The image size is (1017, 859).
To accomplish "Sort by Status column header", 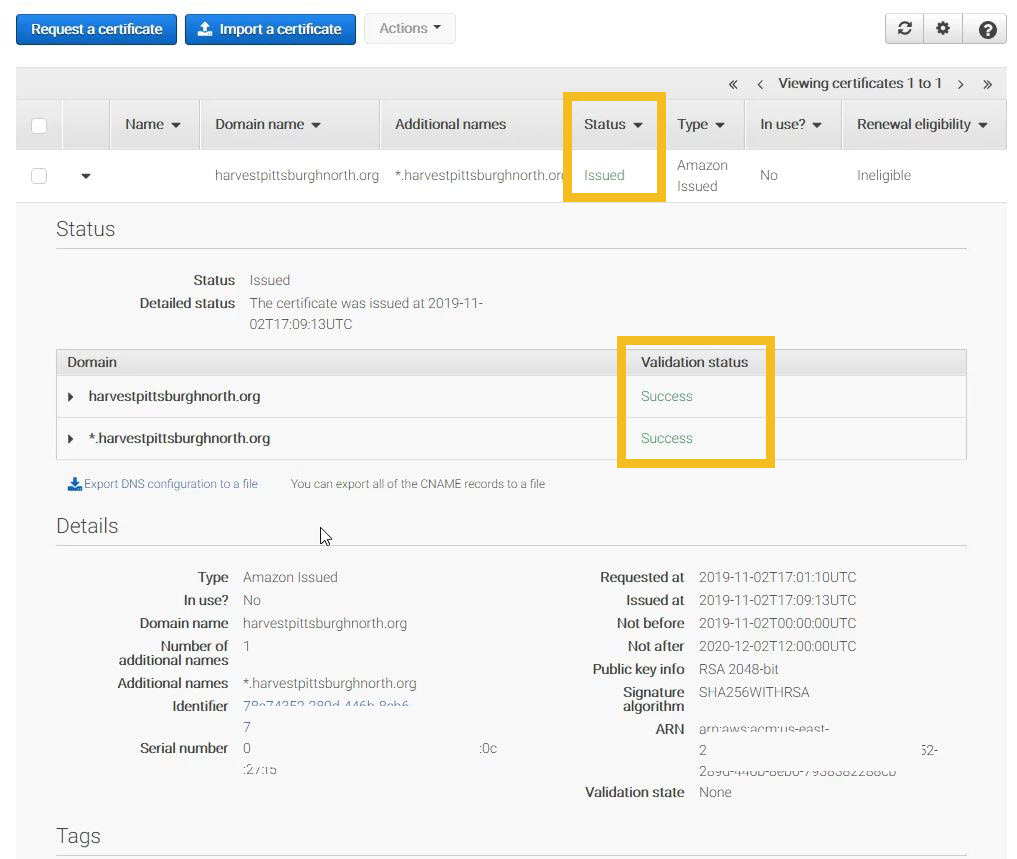I will tap(613, 125).
